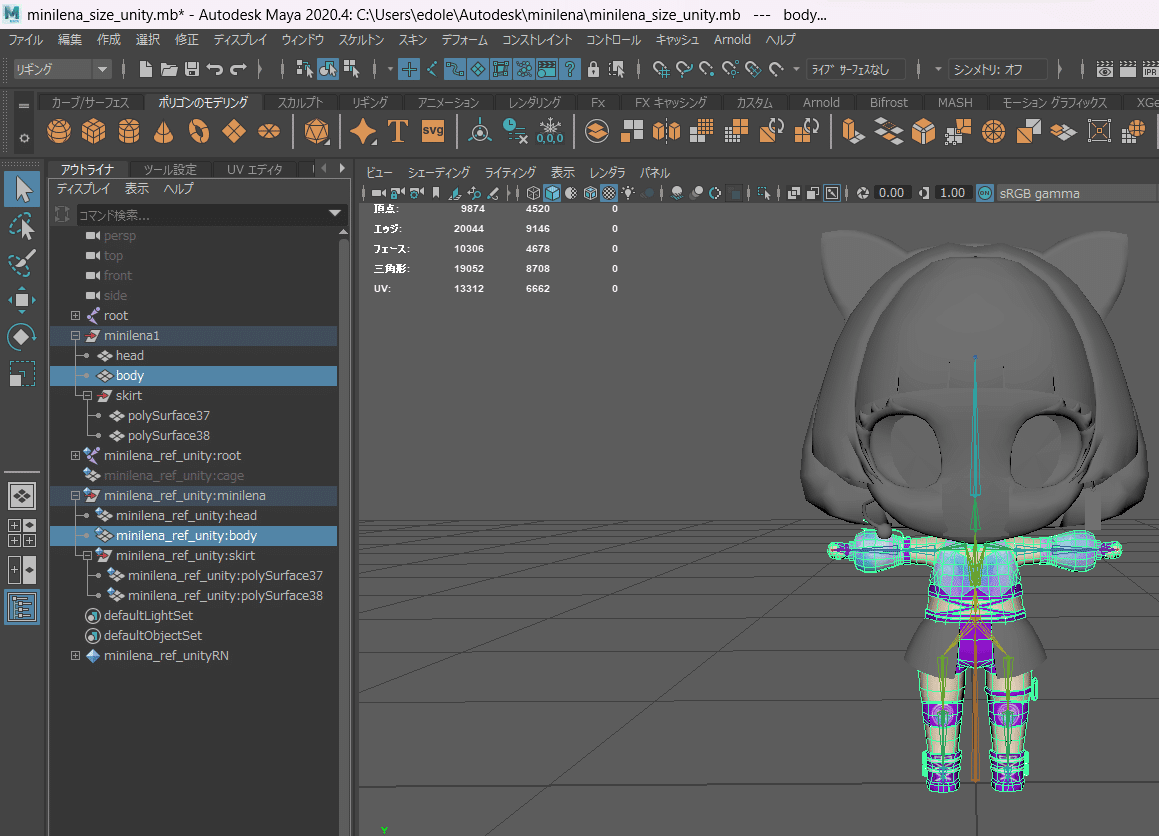
Task: Click the SVG import shelf icon
Action: pyautogui.click(x=433, y=132)
